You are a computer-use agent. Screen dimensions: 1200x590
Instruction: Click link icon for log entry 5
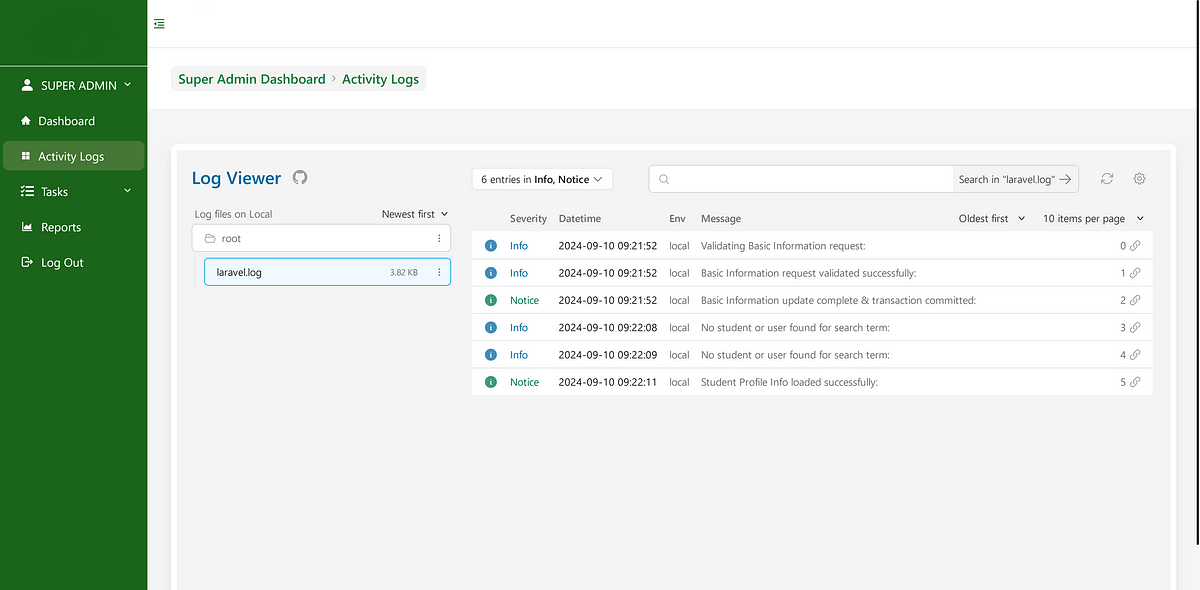click(x=1135, y=382)
